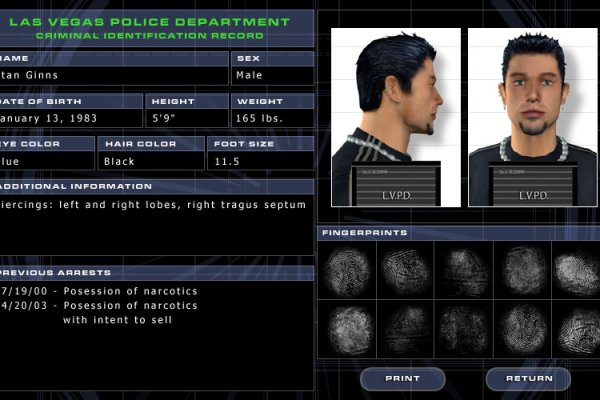The height and width of the screenshot is (400, 600).
Task: Select the side-profile mugshot photo
Action: coord(395,117)
